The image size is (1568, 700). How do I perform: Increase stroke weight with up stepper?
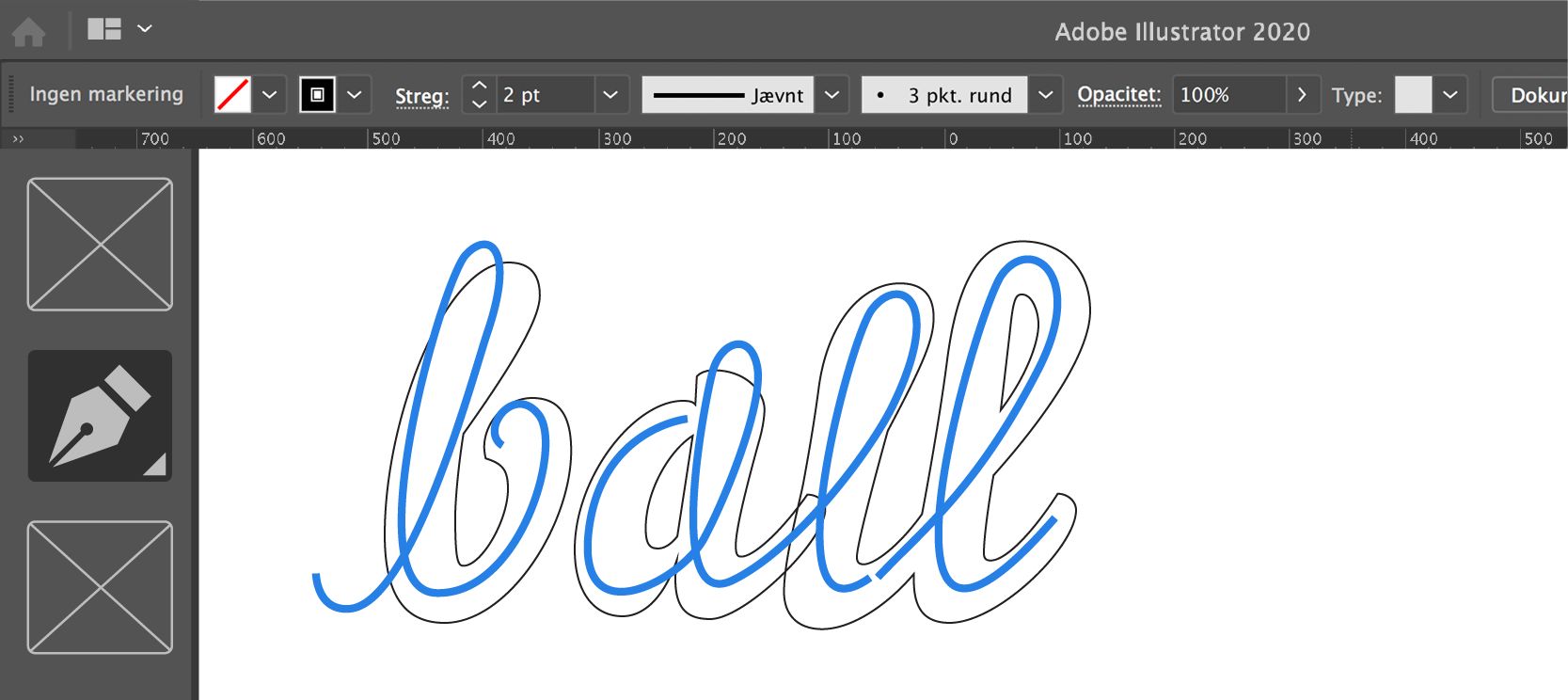coord(479,85)
